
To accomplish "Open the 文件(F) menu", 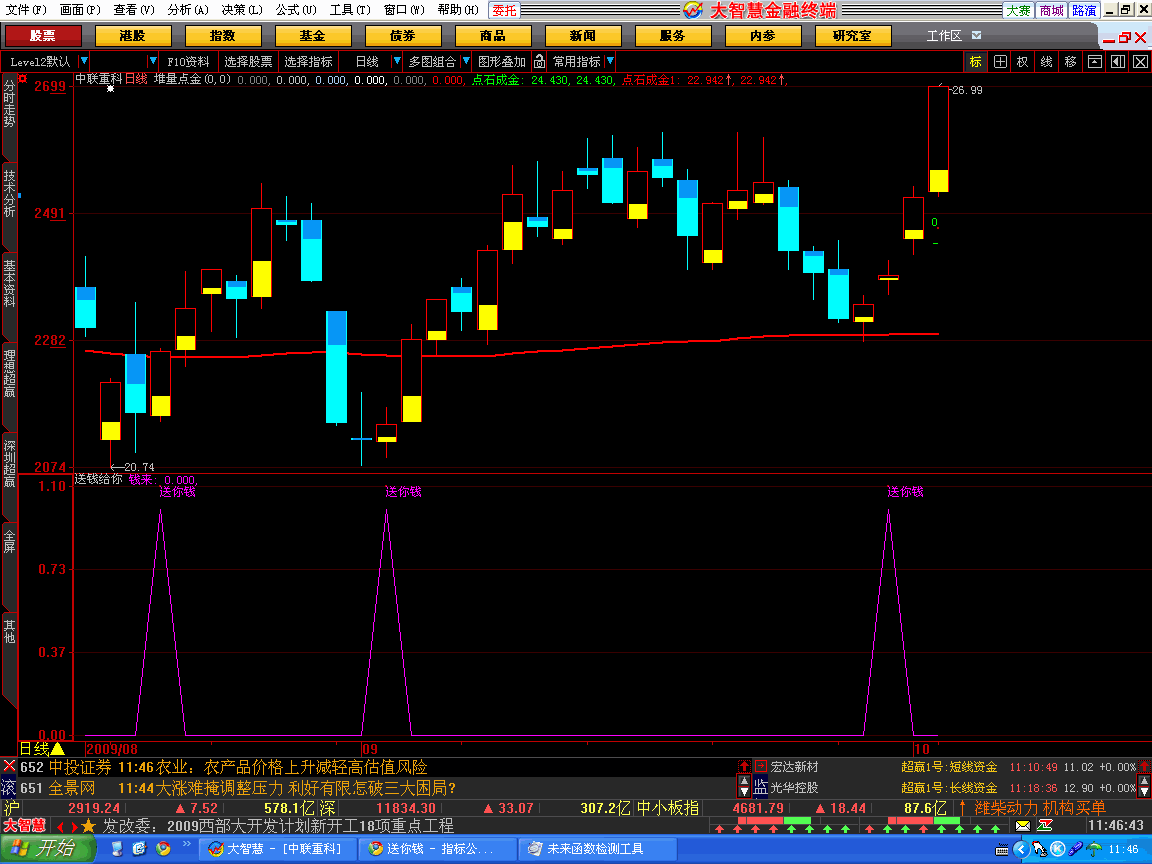I will [26, 10].
